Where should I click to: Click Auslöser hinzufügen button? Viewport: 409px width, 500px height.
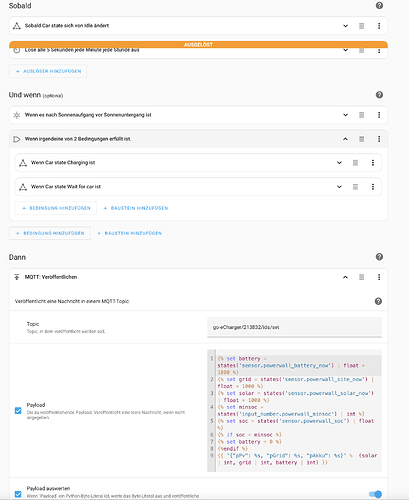click(x=48, y=71)
